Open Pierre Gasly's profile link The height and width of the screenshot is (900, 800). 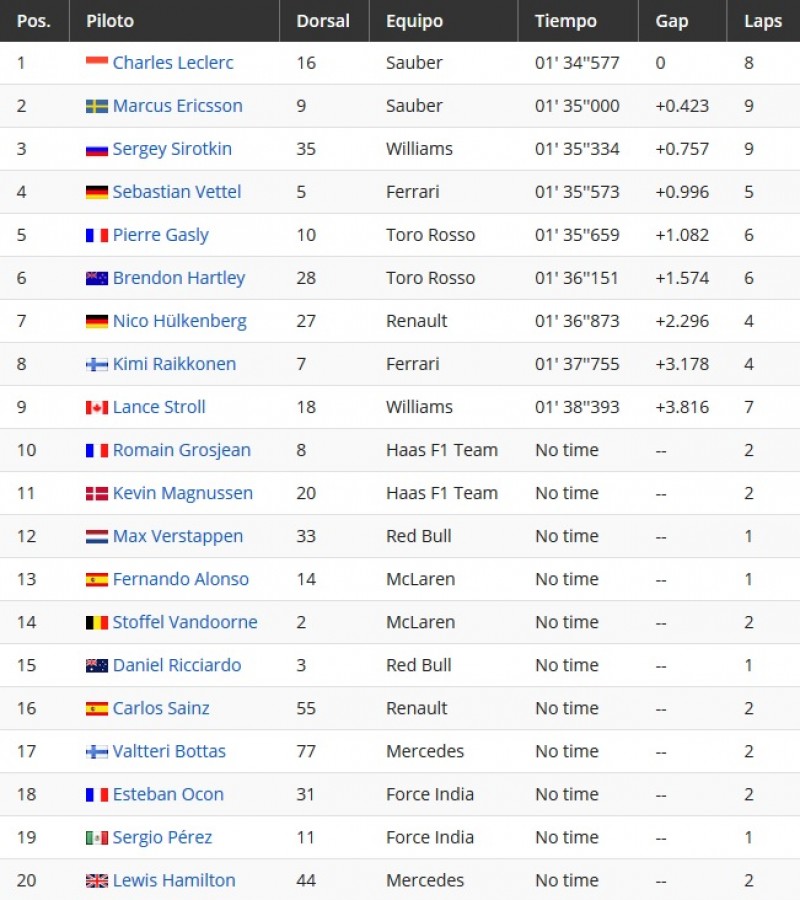pyautogui.click(x=161, y=235)
